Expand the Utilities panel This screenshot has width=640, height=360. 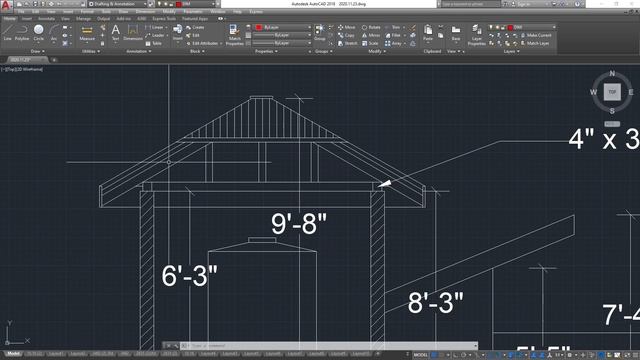pyautogui.click(x=91, y=51)
